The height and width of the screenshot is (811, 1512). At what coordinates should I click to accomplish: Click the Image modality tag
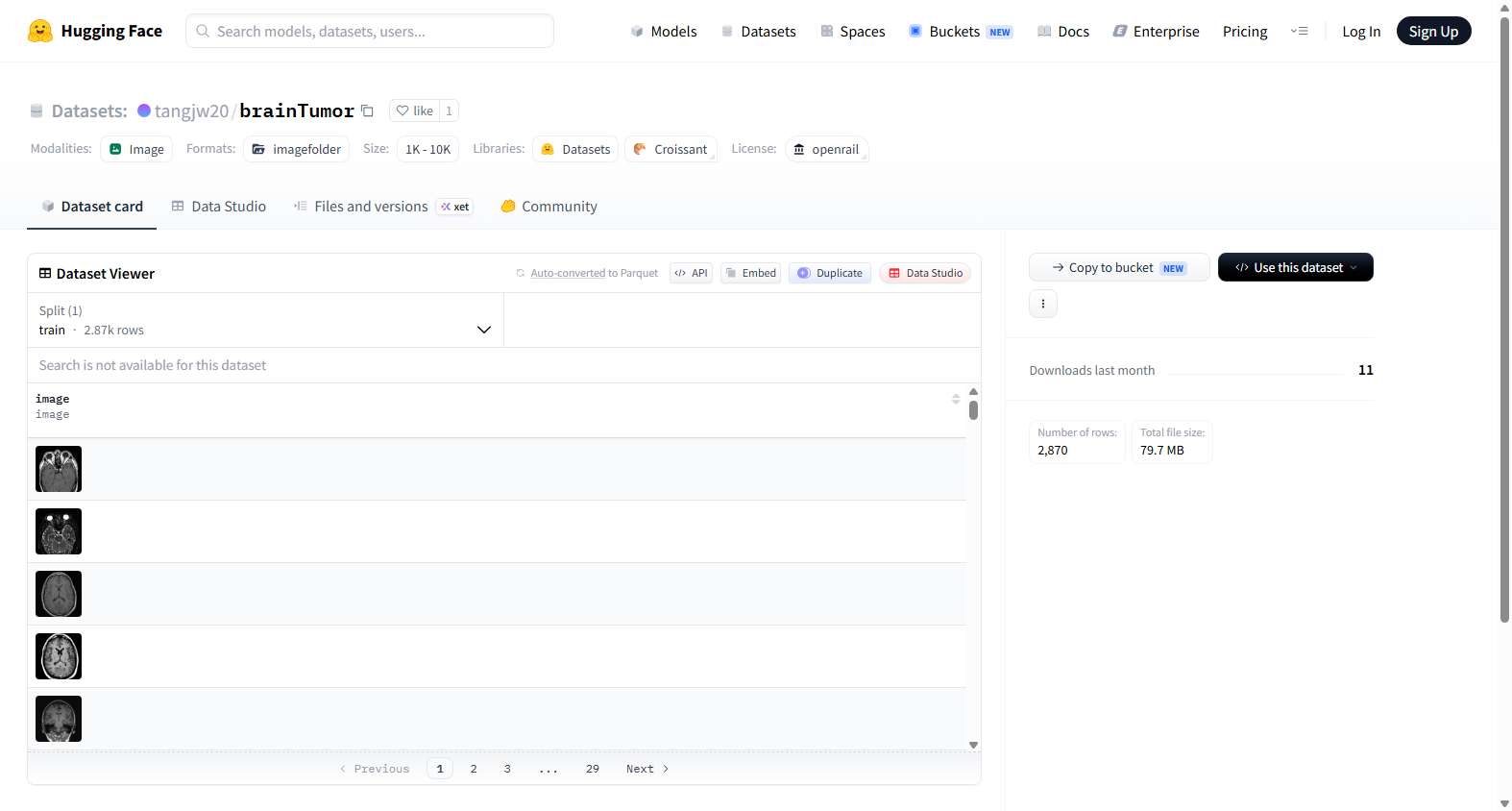click(136, 149)
